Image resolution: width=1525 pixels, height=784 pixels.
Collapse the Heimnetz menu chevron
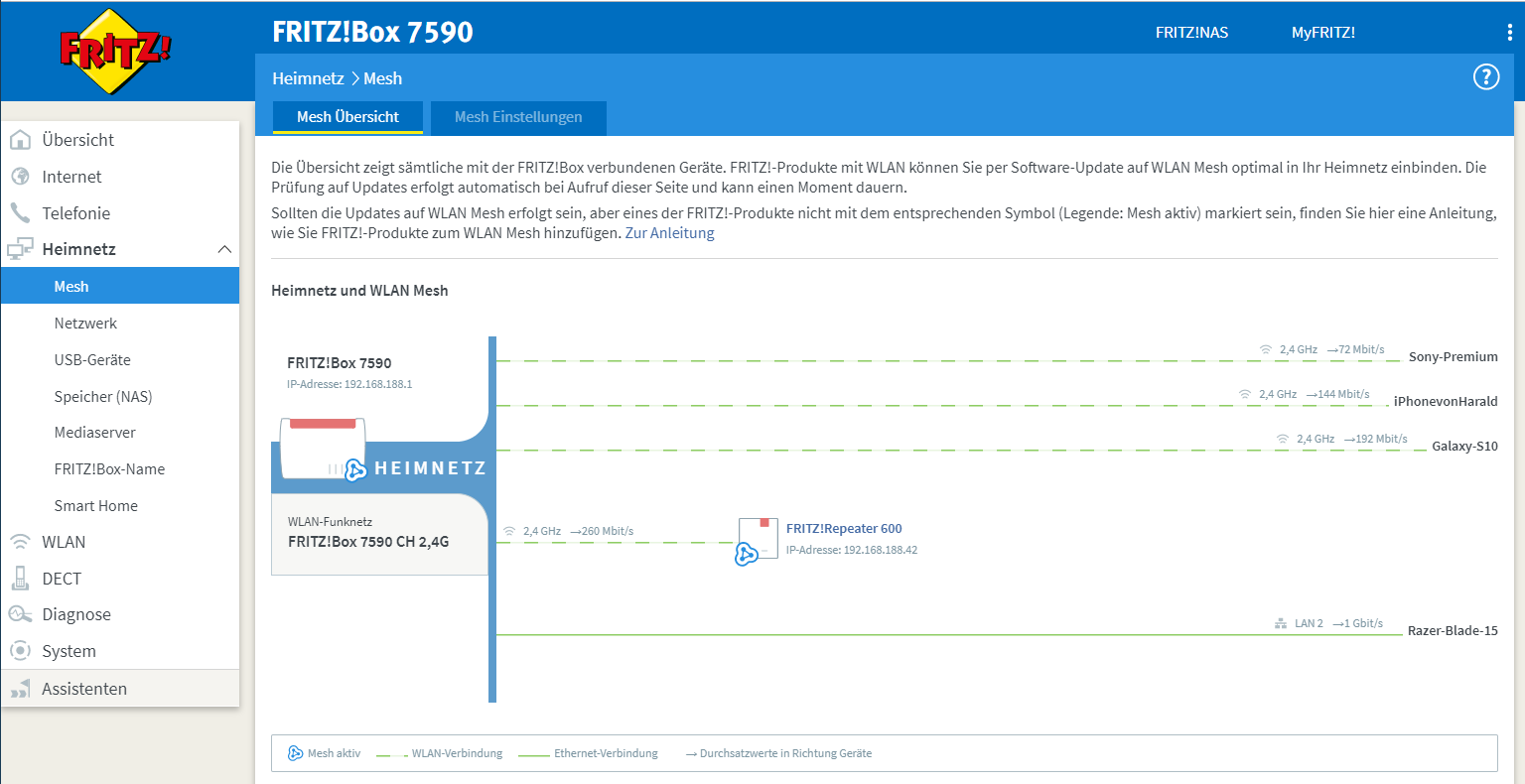click(x=224, y=249)
